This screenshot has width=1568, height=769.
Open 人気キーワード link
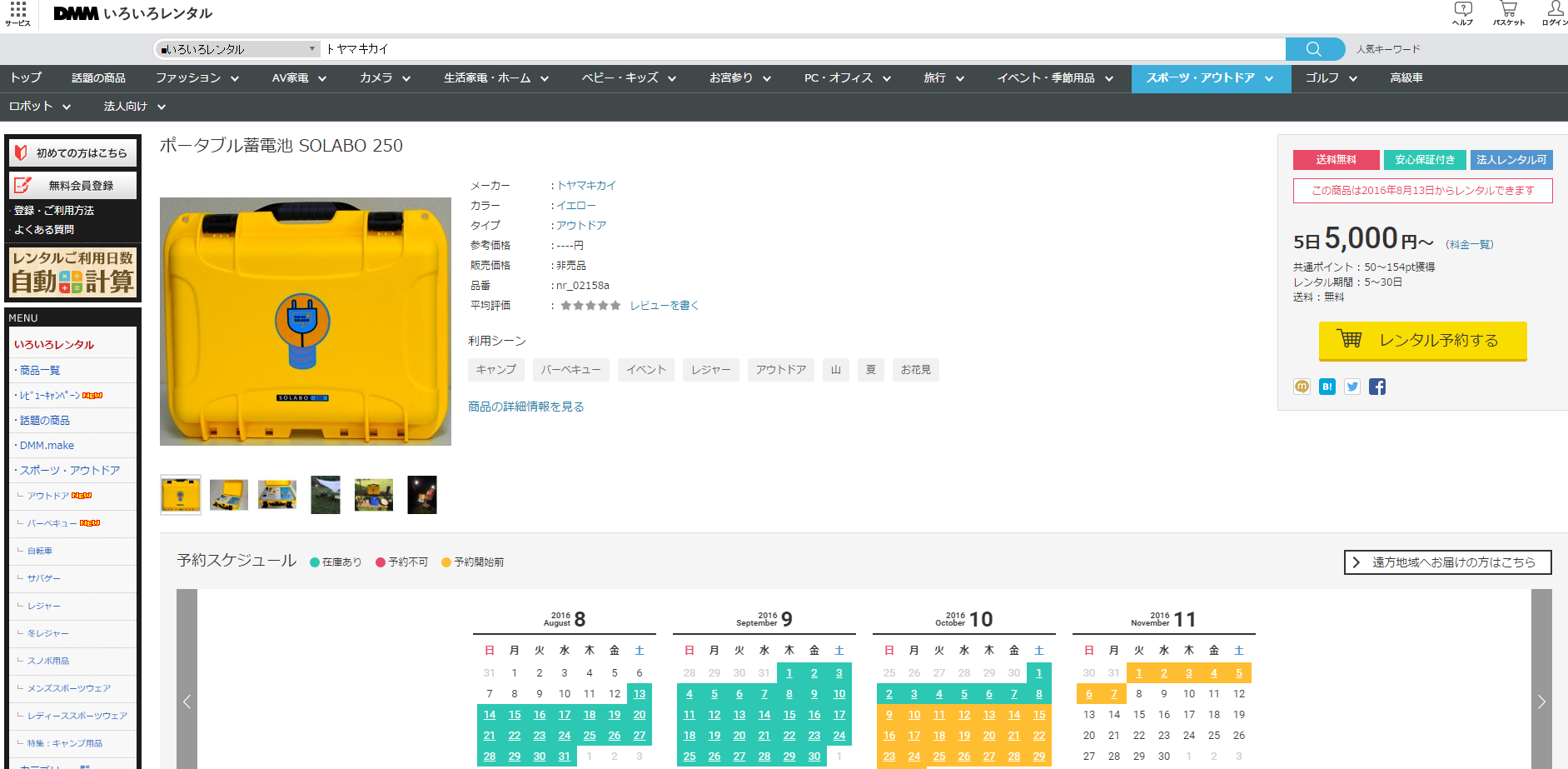tap(1388, 49)
